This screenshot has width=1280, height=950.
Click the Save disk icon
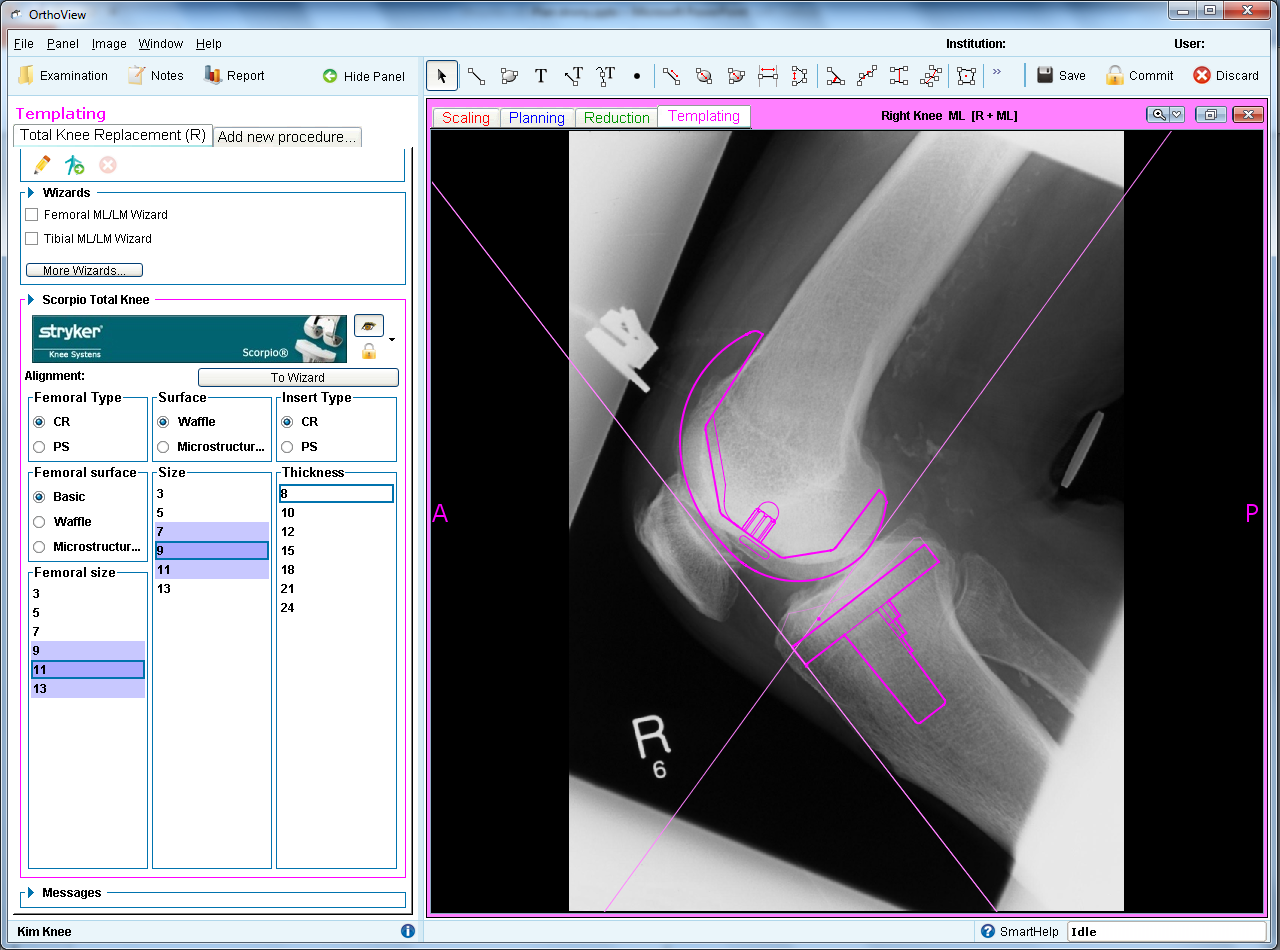pyautogui.click(x=1045, y=75)
